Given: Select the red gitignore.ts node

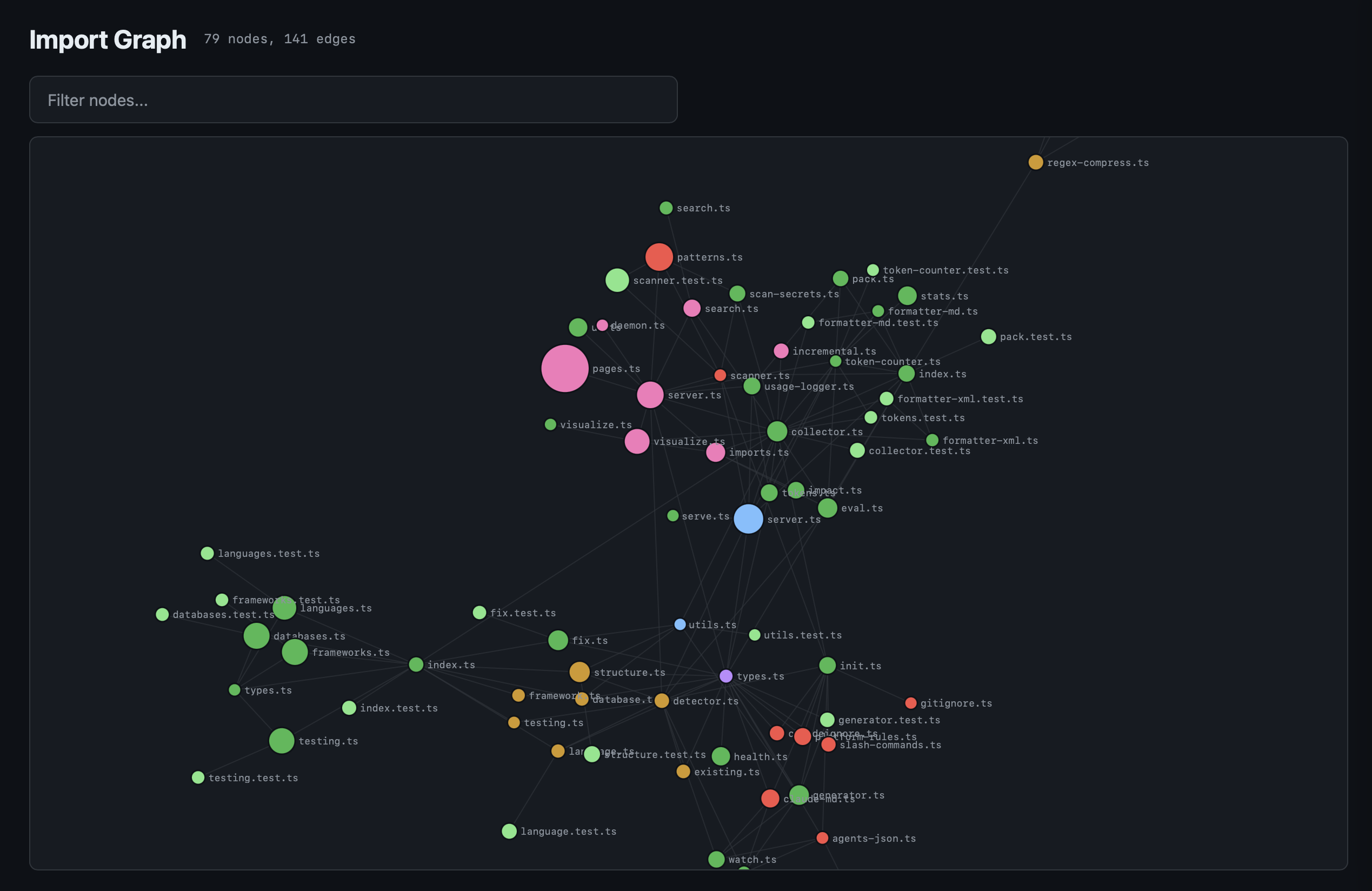Looking at the screenshot, I should click(x=910, y=702).
